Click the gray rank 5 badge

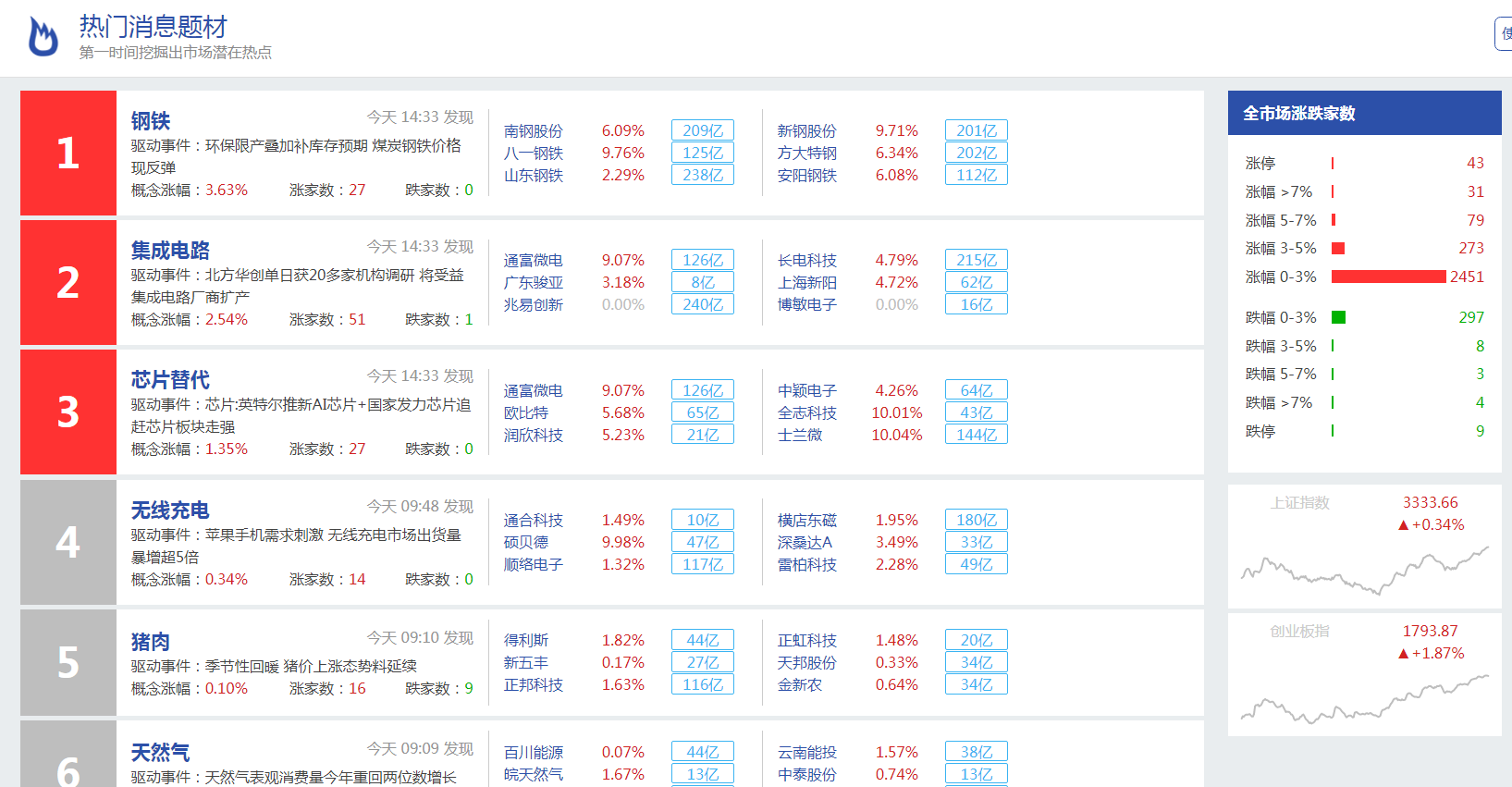68,662
